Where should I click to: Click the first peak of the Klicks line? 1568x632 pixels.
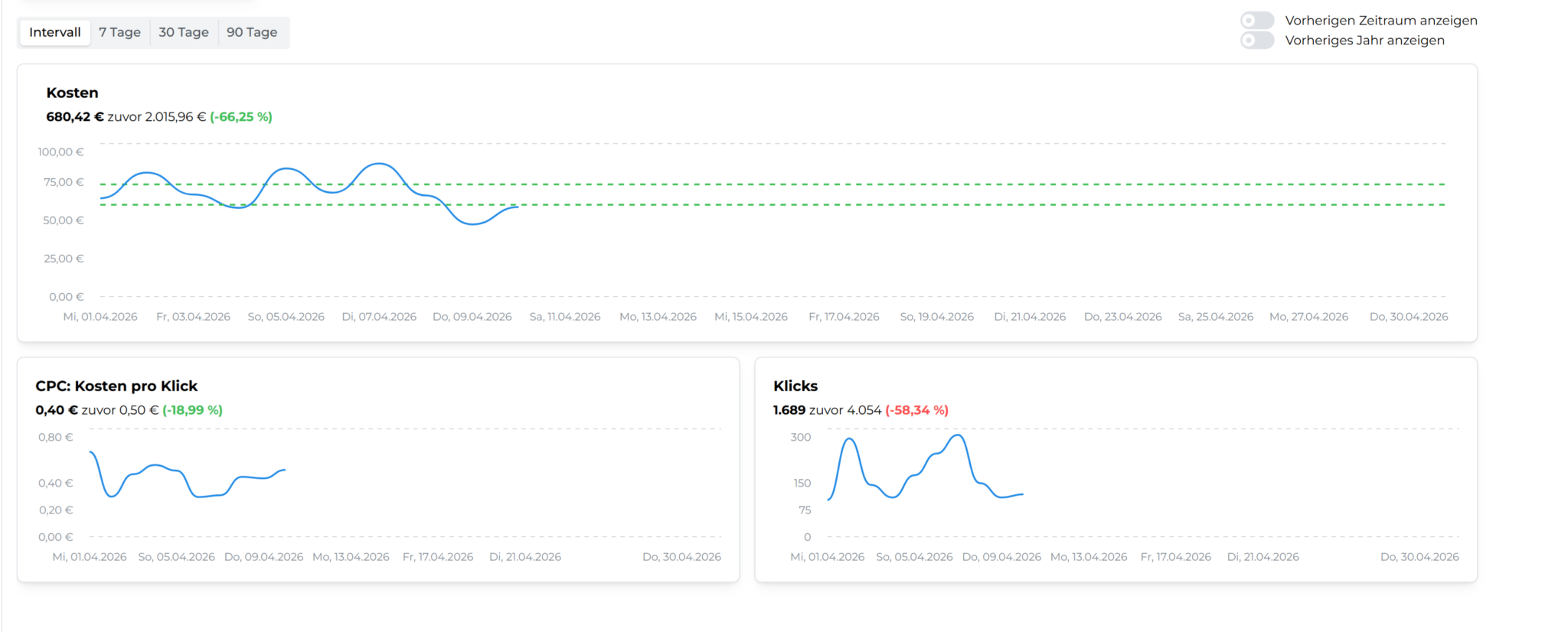tap(848, 439)
